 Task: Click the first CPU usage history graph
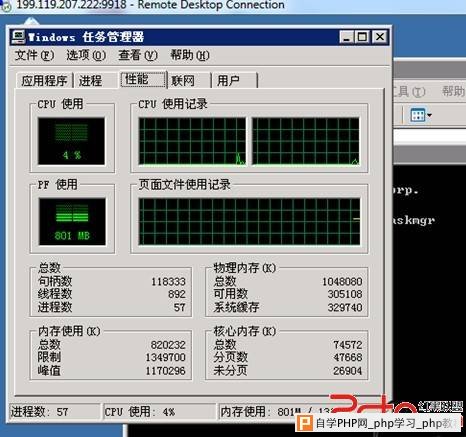pos(192,141)
